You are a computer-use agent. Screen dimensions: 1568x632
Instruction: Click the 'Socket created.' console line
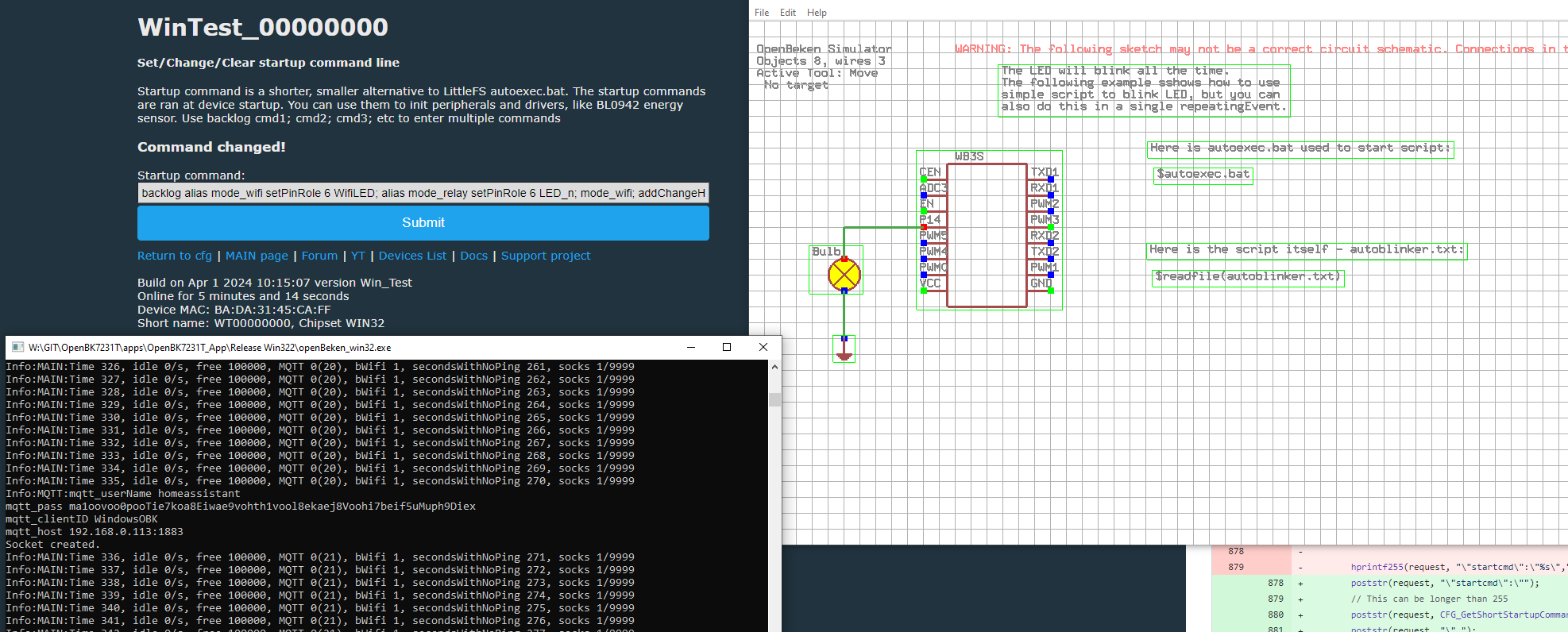52,545
